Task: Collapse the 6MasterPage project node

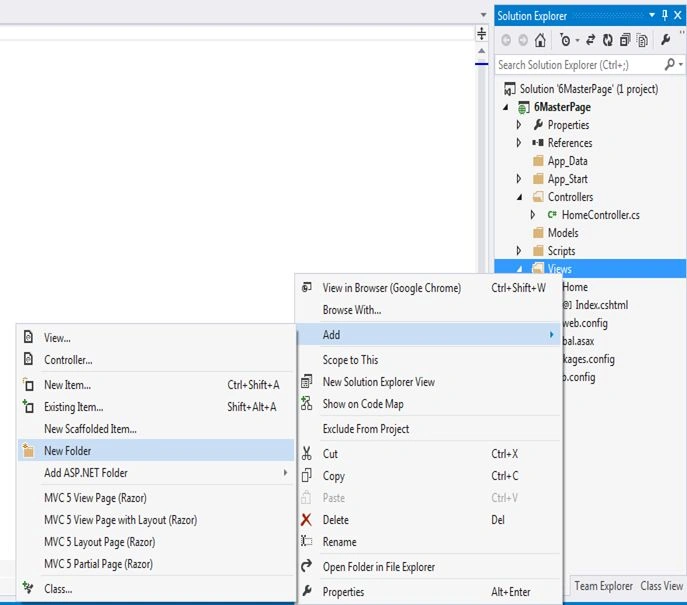Action: tap(506, 107)
